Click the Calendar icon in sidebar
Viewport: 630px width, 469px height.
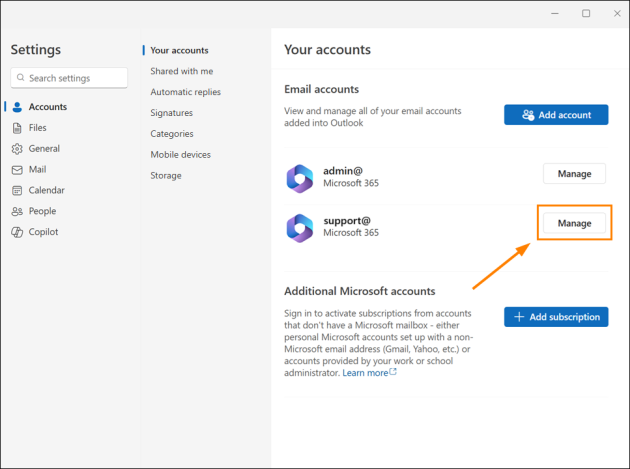(17, 190)
